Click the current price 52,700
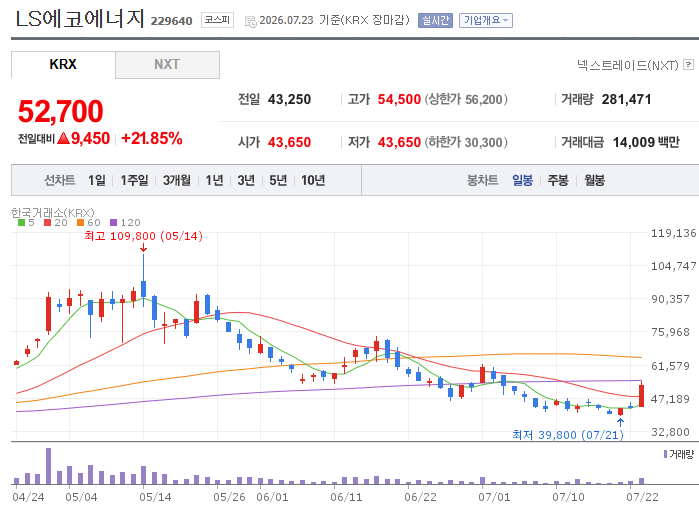699x505 pixels. pos(61,111)
